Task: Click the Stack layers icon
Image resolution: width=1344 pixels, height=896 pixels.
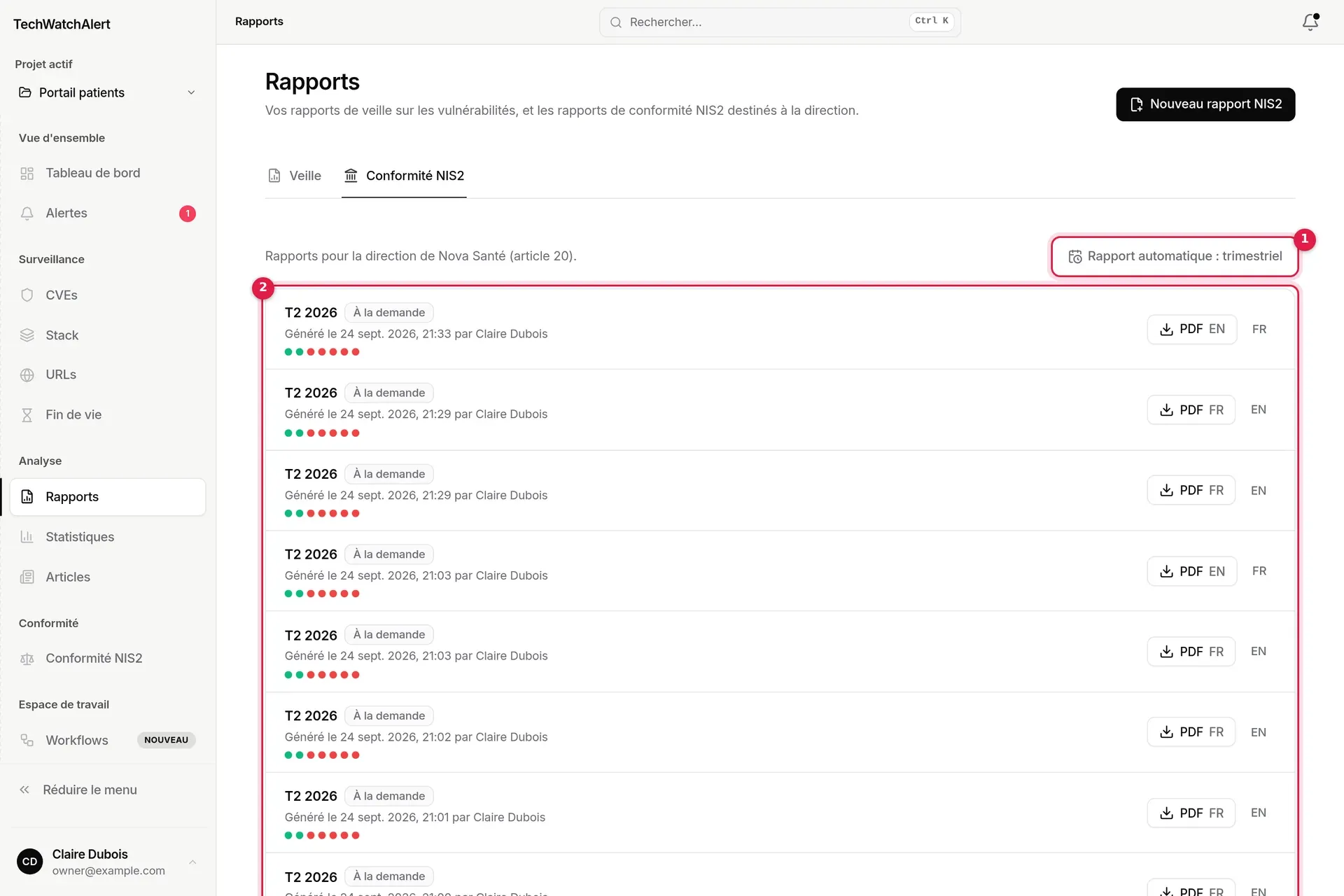Action: (x=27, y=335)
